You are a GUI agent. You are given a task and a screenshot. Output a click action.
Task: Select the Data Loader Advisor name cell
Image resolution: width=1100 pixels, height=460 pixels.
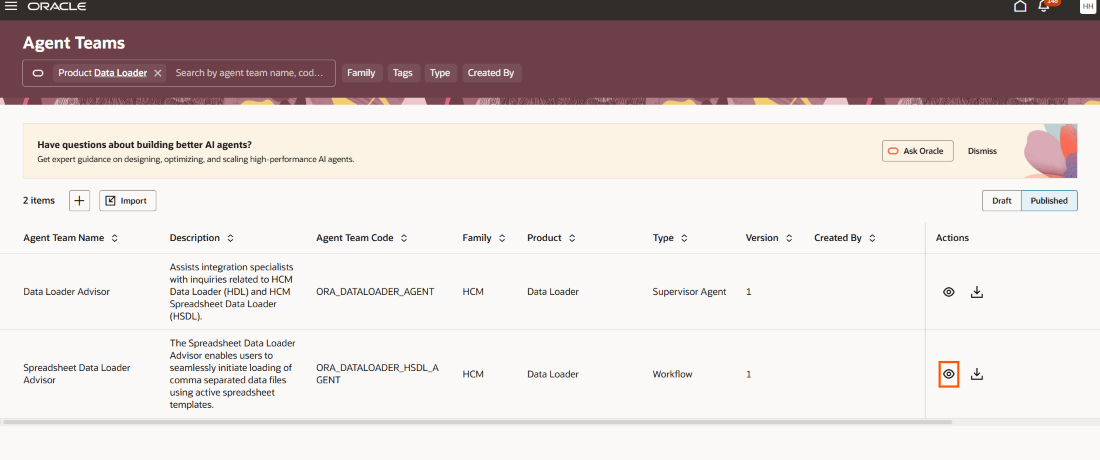[67, 292]
